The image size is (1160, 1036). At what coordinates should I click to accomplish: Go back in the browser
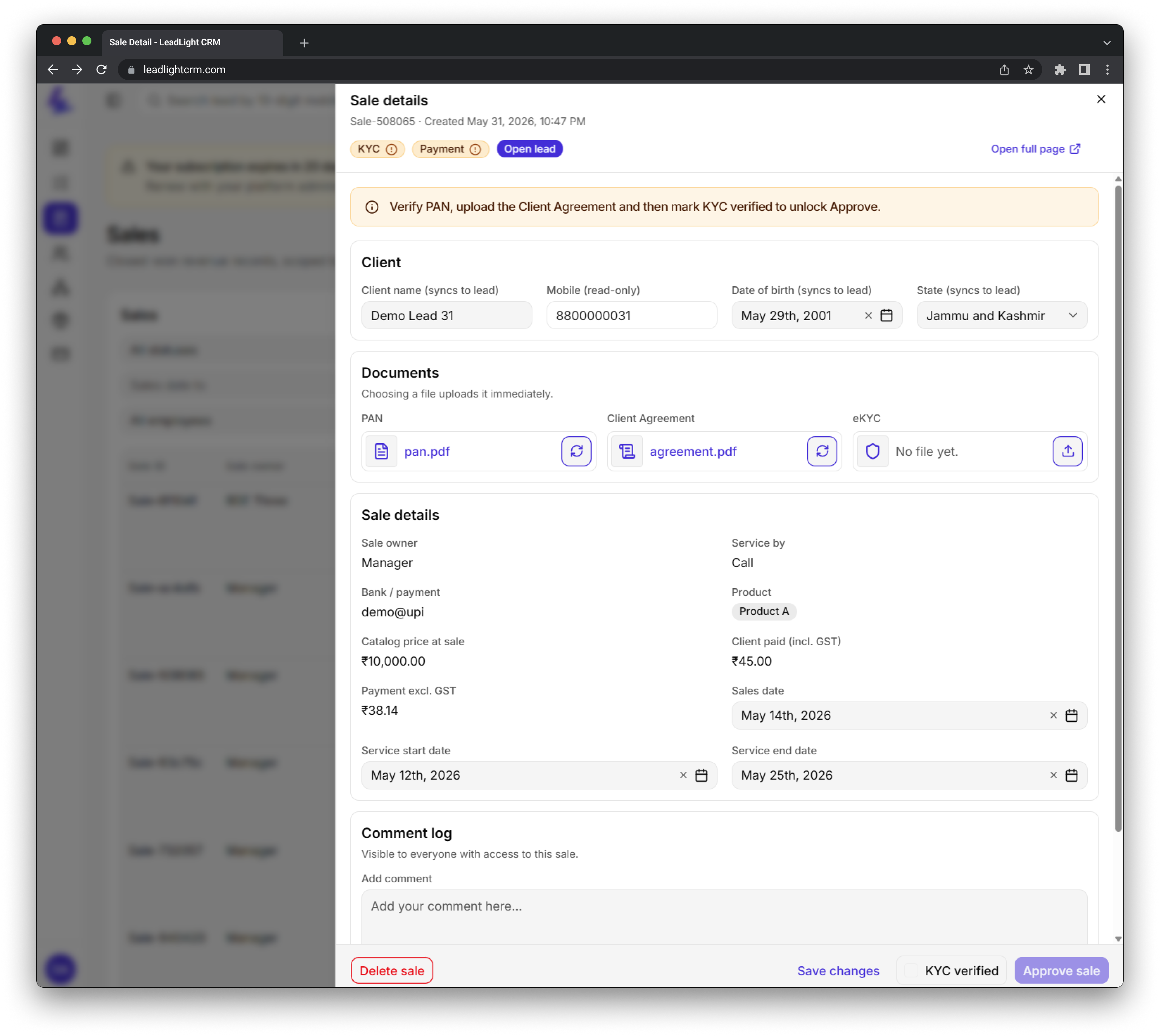53,69
